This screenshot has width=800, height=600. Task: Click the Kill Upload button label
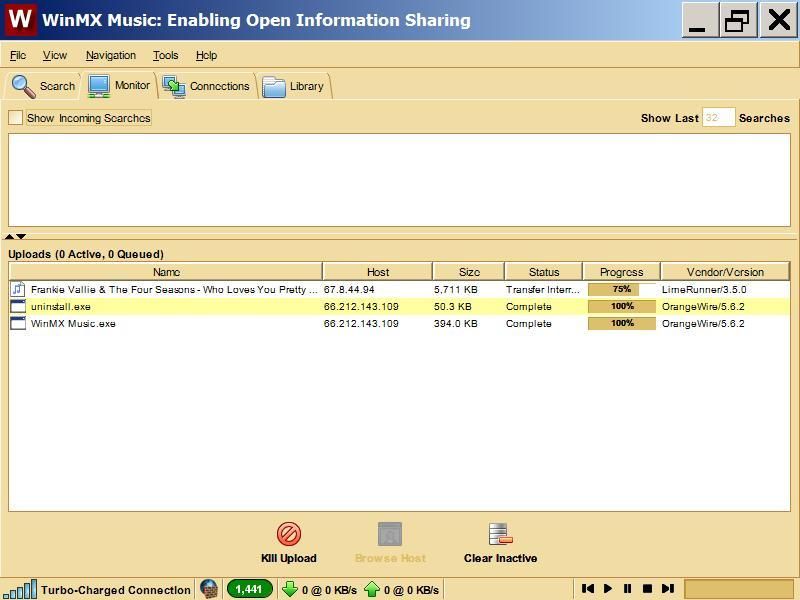point(289,558)
